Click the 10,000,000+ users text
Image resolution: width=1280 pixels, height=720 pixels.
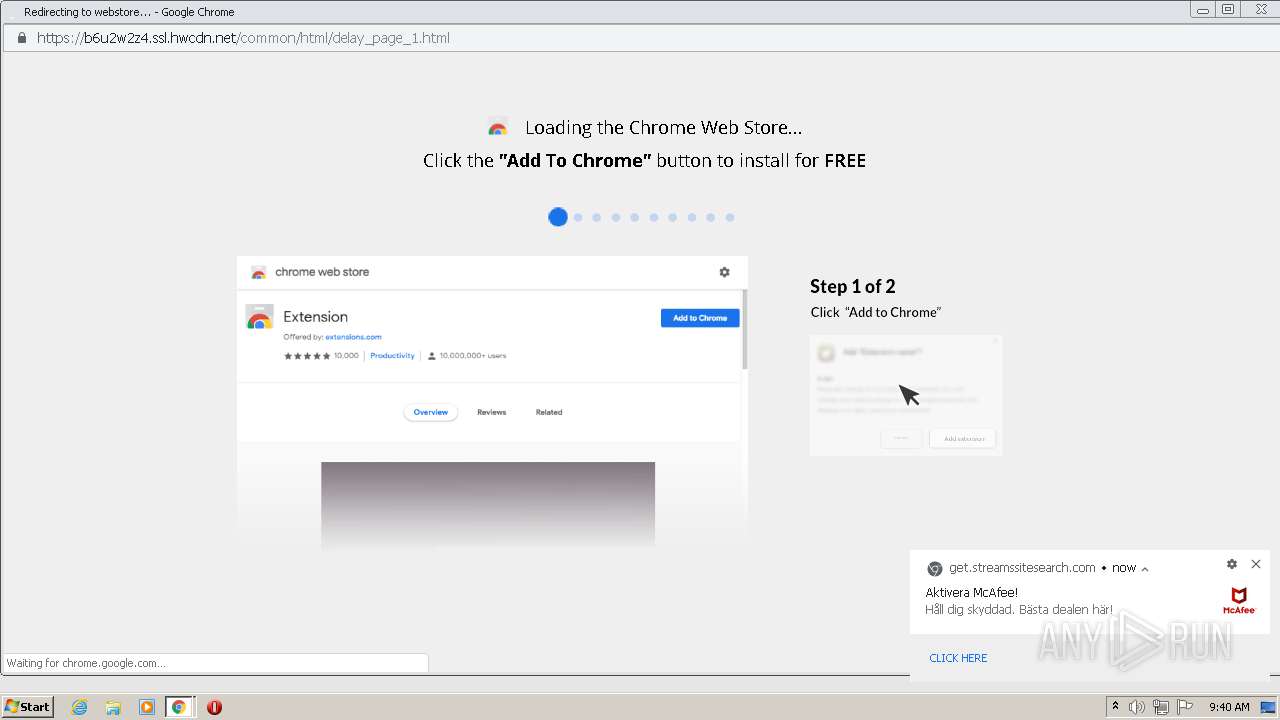[473, 356]
